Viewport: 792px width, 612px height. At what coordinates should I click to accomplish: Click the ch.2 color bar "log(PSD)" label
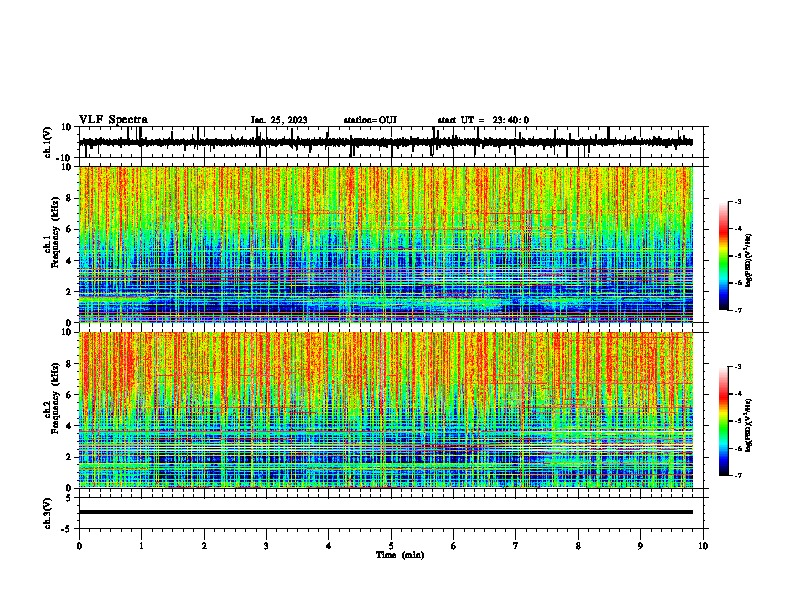pyautogui.click(x=749, y=425)
